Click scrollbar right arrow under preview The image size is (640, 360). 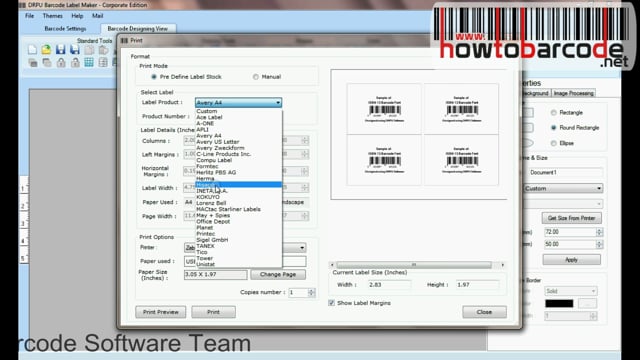pos(502,265)
